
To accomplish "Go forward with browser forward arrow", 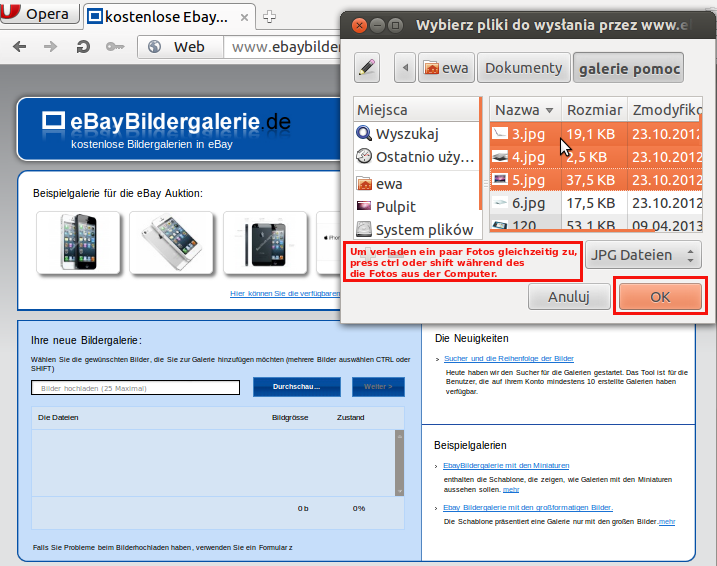I will (50, 47).
